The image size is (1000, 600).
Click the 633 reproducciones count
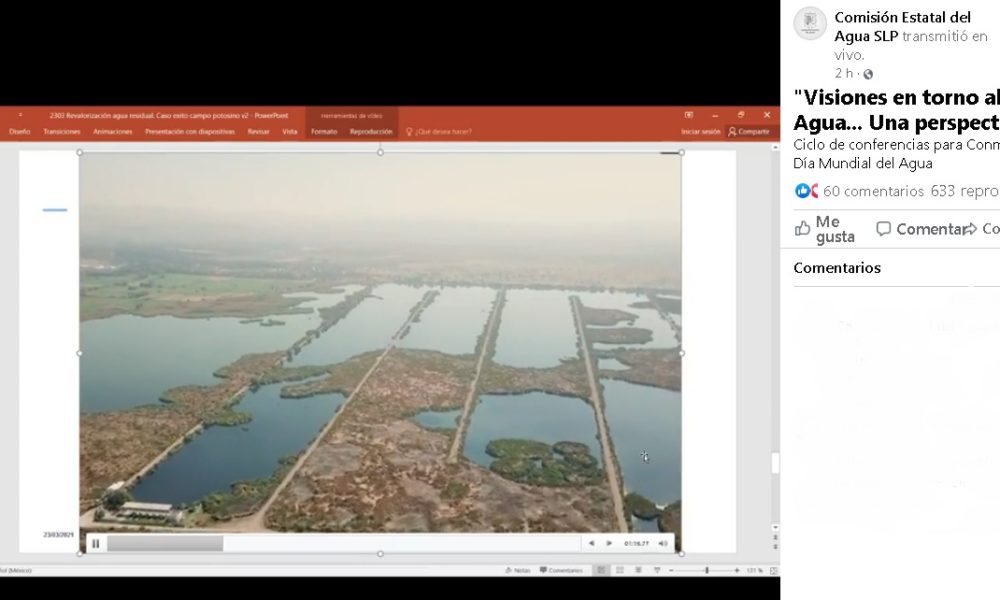point(965,191)
